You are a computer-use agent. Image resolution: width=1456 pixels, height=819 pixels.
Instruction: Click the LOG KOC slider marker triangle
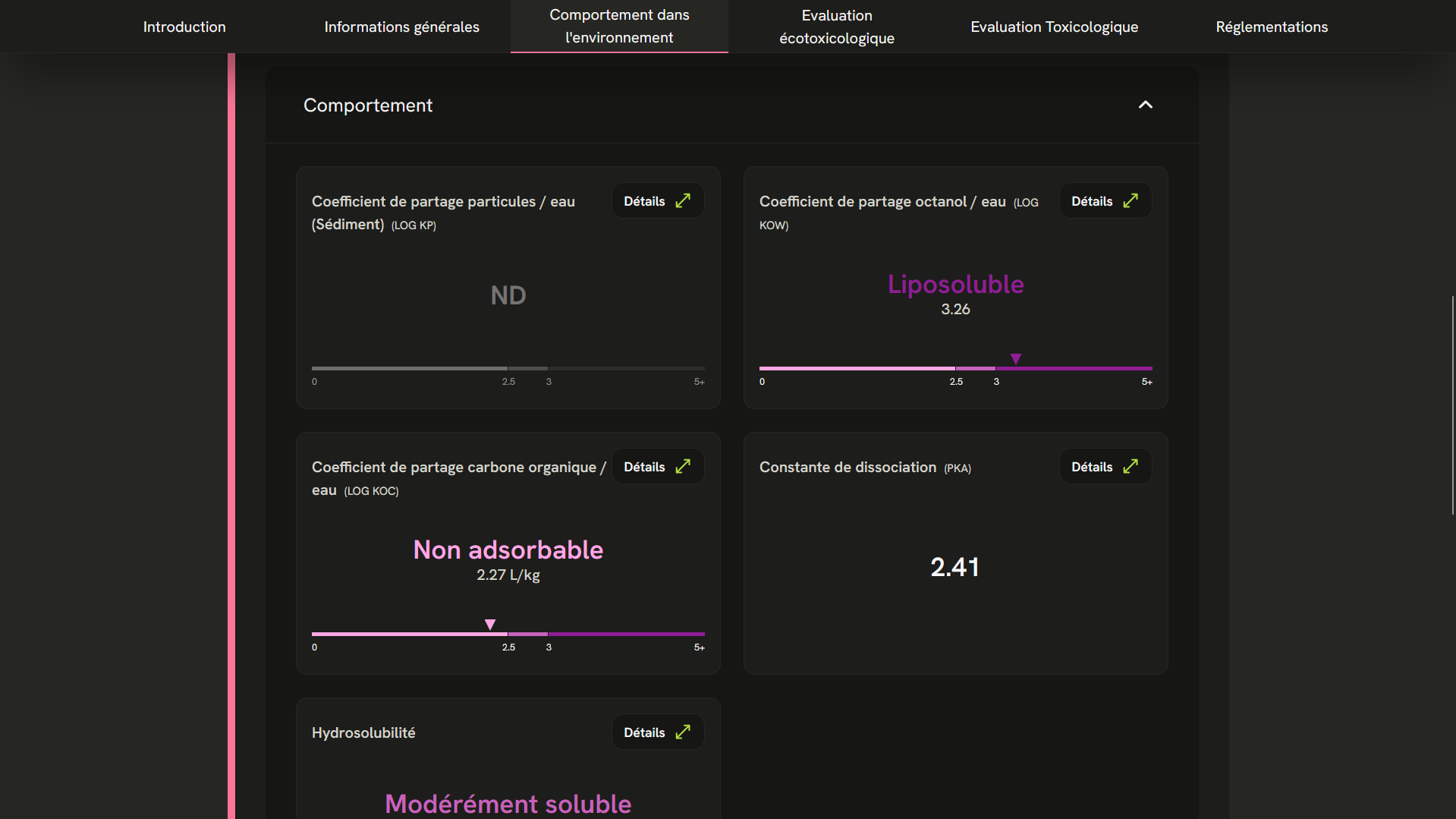(490, 624)
